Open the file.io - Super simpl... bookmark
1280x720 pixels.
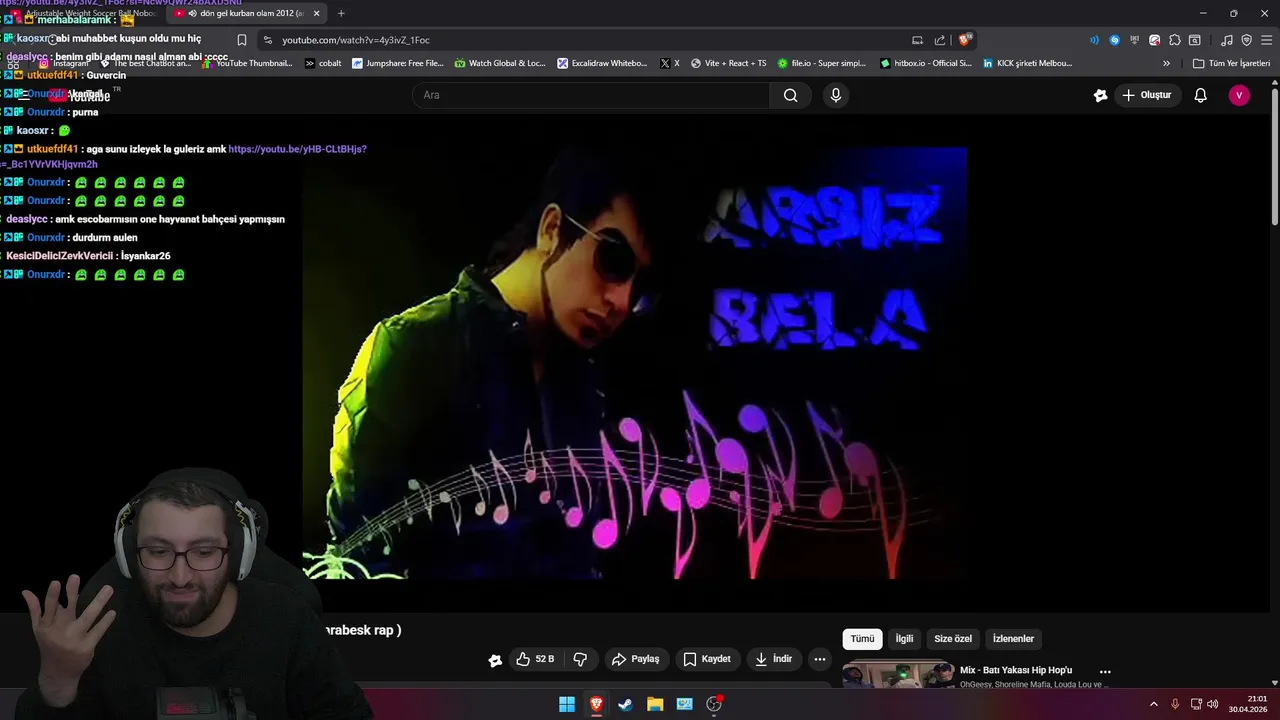822,63
